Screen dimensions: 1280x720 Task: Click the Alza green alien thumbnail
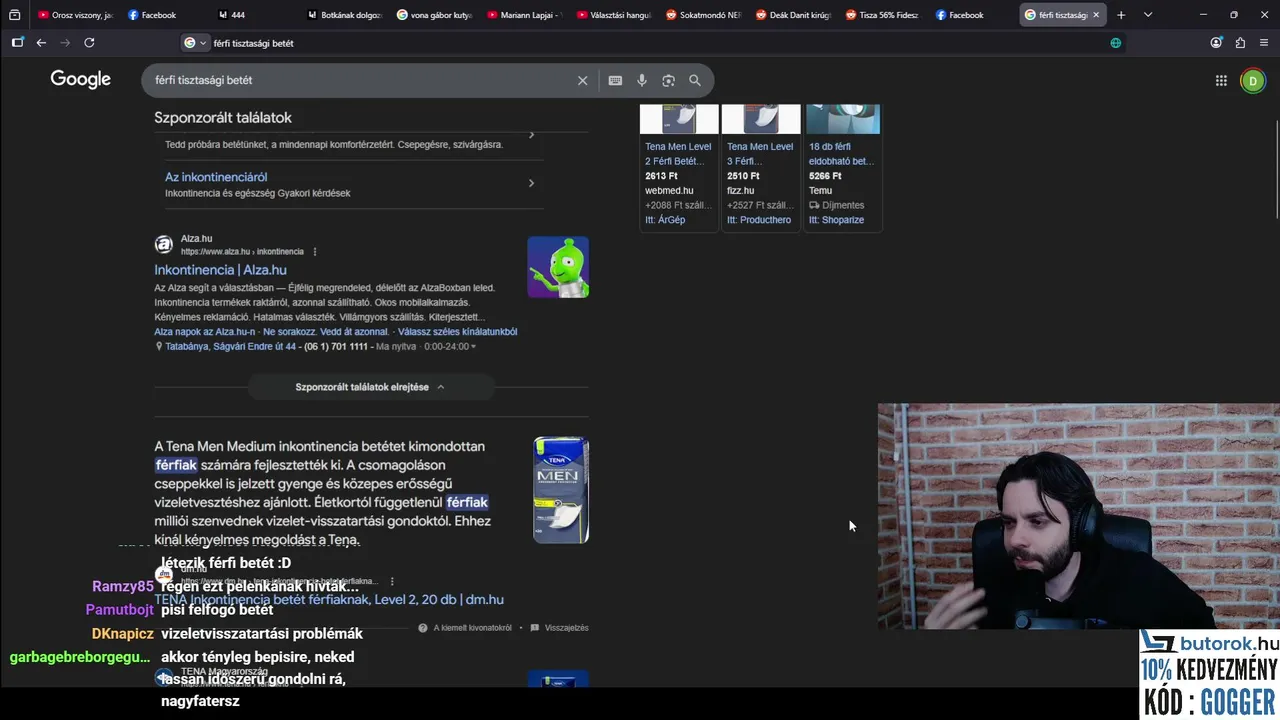(x=558, y=267)
